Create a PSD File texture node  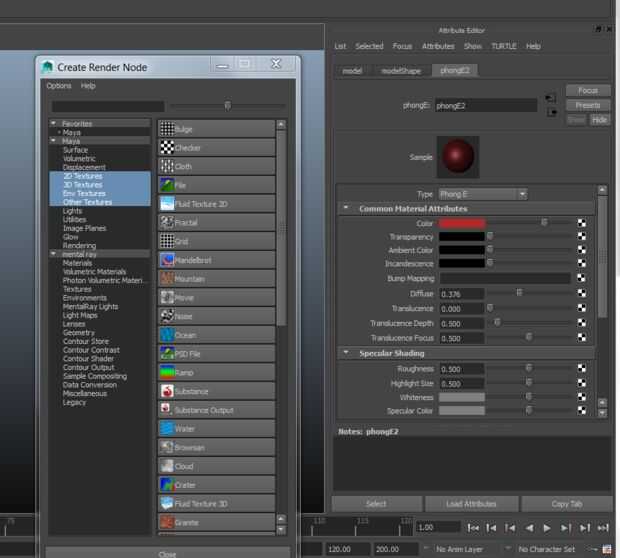coord(216,354)
